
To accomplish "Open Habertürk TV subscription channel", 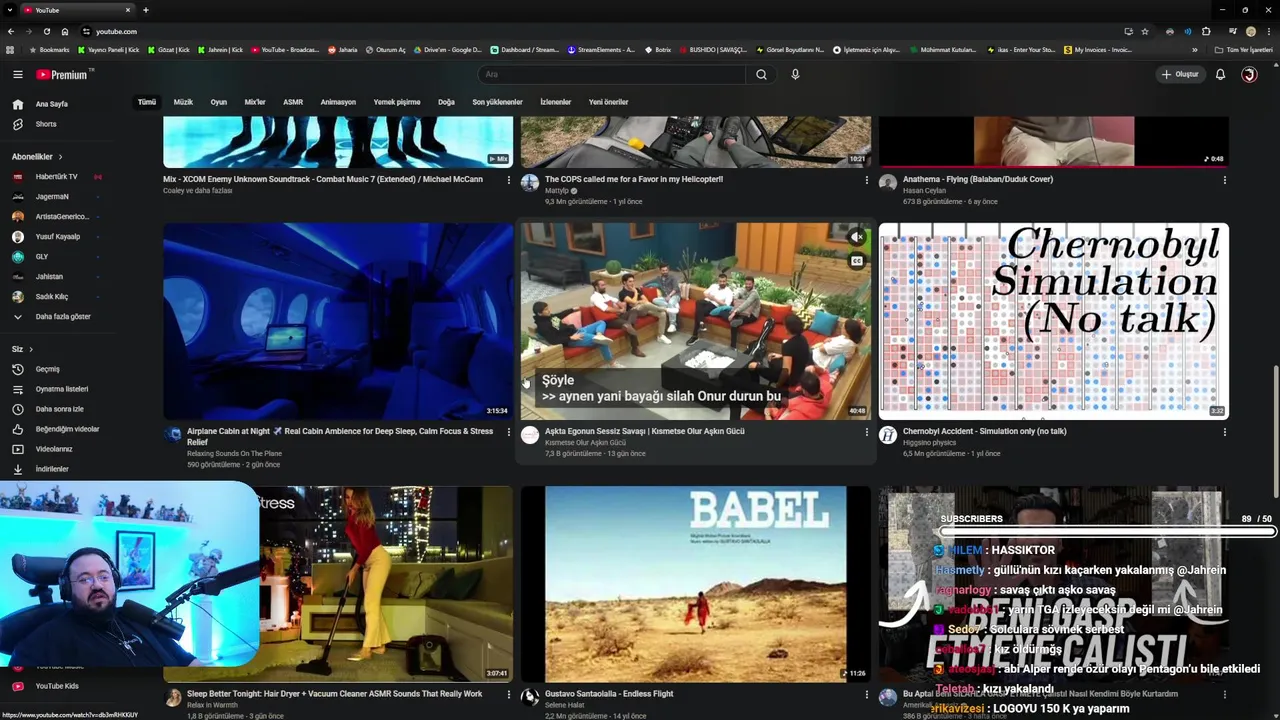I will (56, 177).
